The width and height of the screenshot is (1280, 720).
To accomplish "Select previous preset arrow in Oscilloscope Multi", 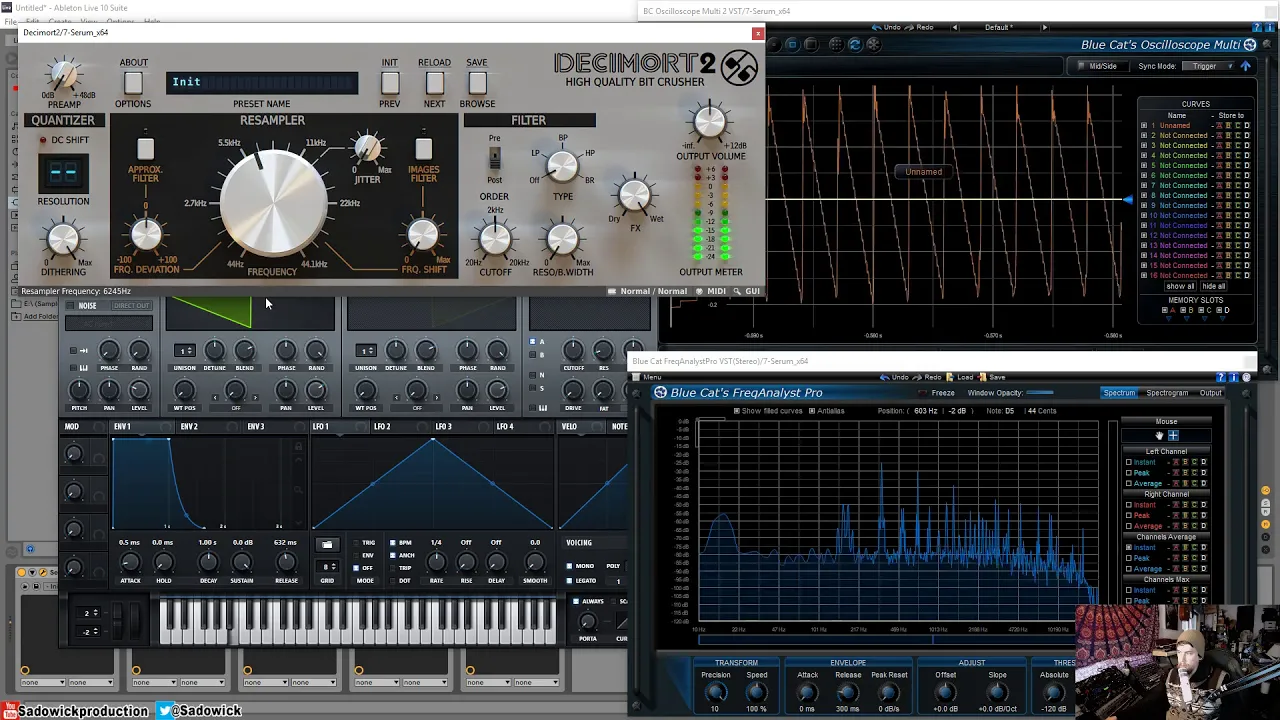I will tap(954, 27).
